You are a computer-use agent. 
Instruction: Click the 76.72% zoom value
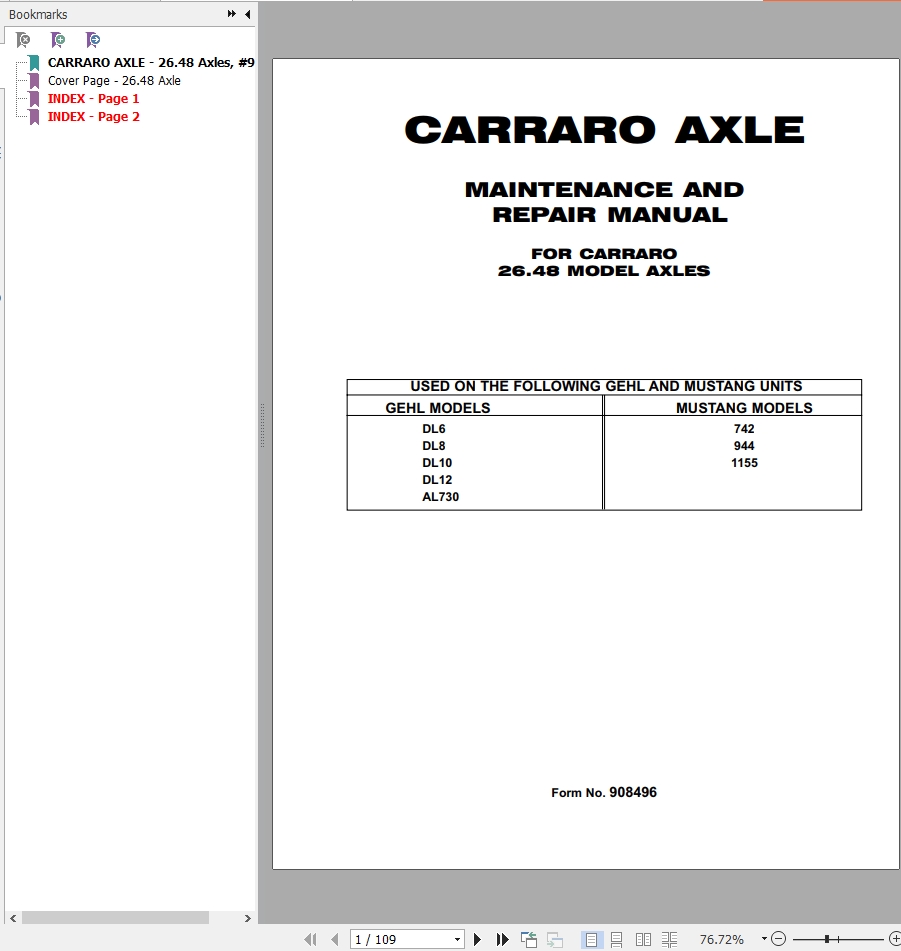click(722, 939)
